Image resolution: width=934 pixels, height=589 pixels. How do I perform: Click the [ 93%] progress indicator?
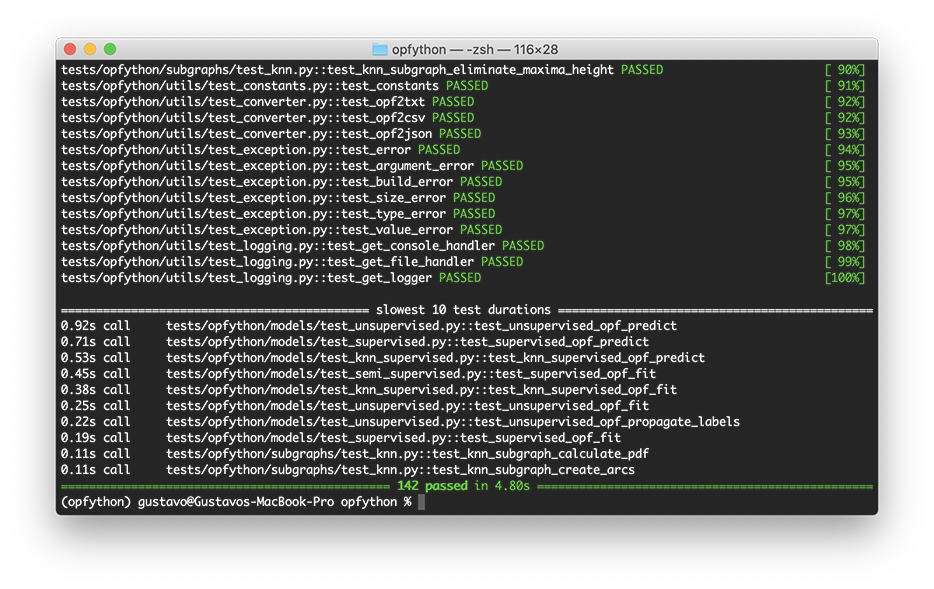(845, 134)
